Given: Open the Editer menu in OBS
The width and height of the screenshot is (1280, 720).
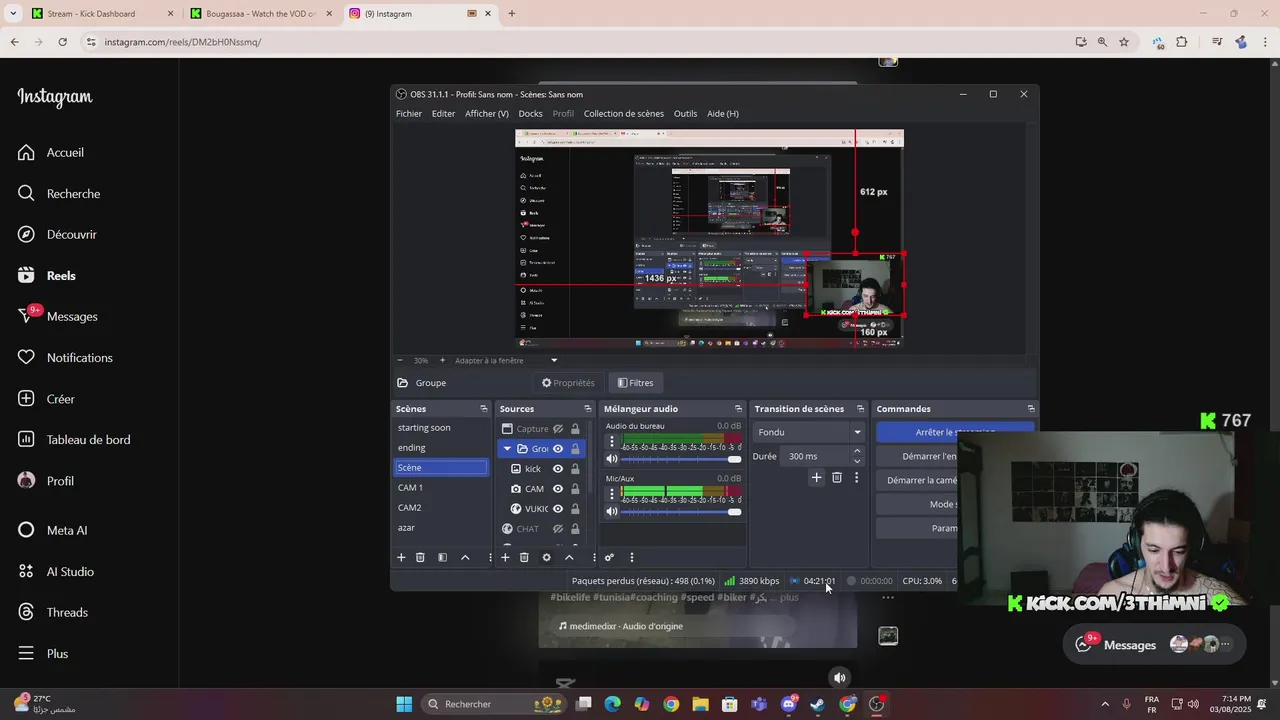Looking at the screenshot, I should coord(443,113).
